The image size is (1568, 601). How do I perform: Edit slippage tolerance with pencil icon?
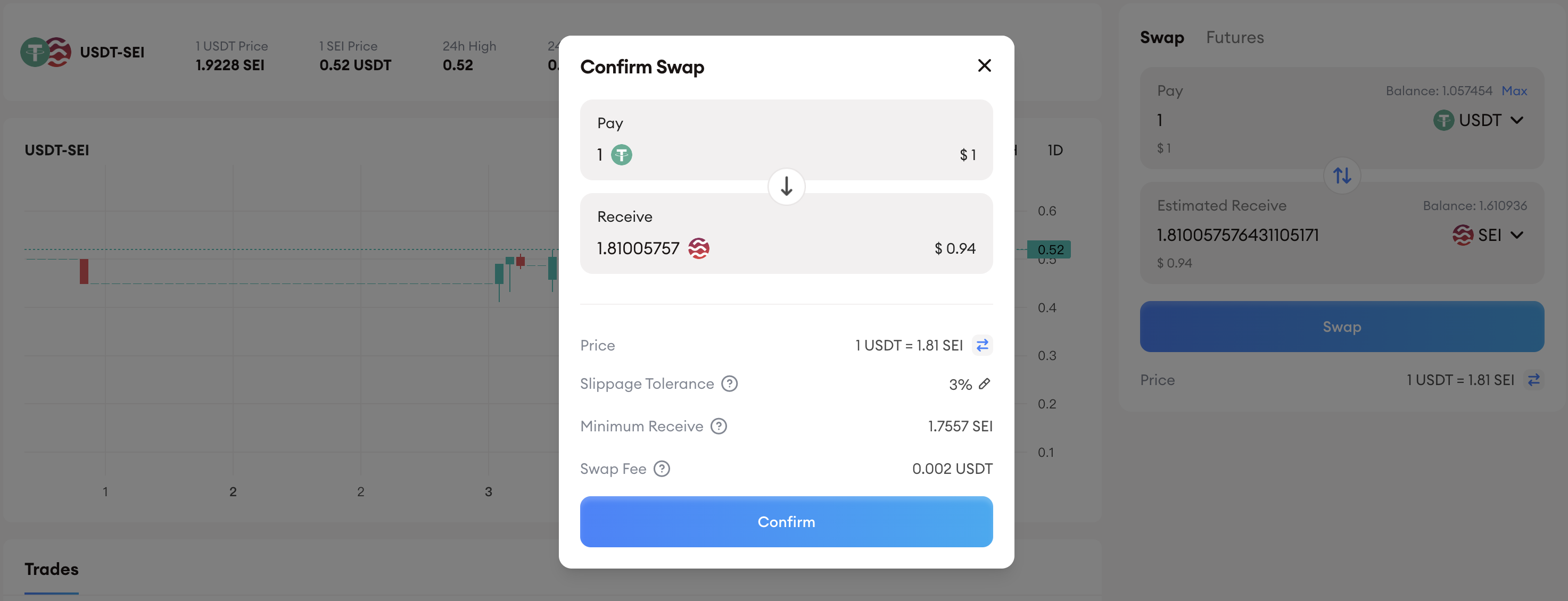(x=984, y=384)
